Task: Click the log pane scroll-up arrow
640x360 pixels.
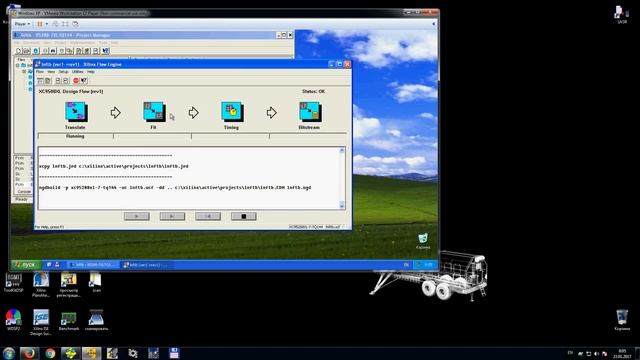Action: tap(342, 151)
